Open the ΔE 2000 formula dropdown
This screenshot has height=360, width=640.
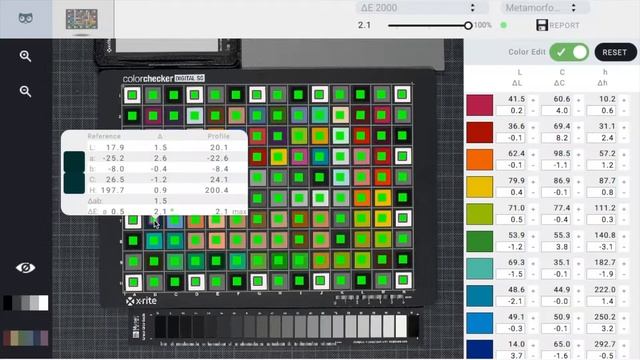pyautogui.click(x=422, y=8)
